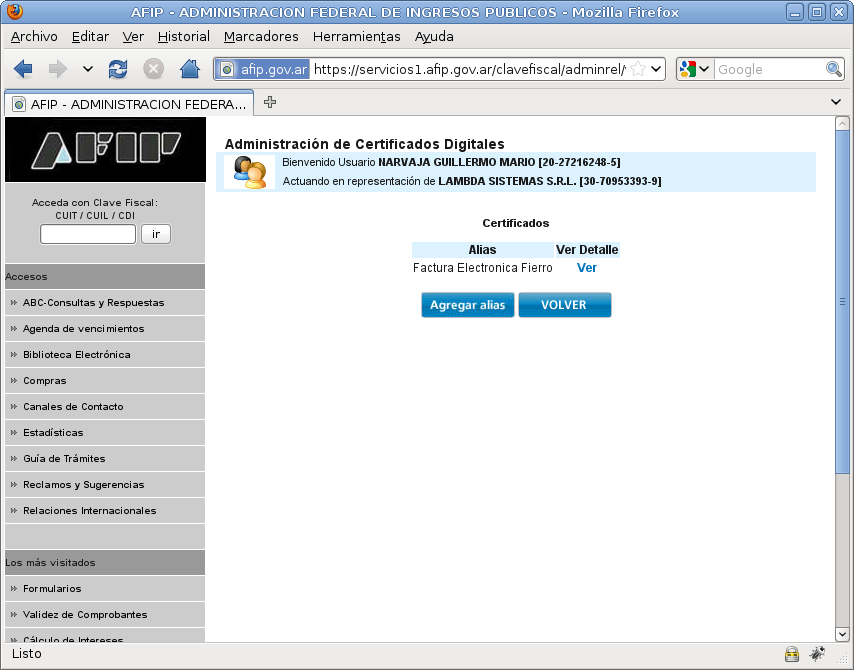Viewport: 854px width, 670px height.
Task: Click the page scrollbar up arrow
Action: 842,124
